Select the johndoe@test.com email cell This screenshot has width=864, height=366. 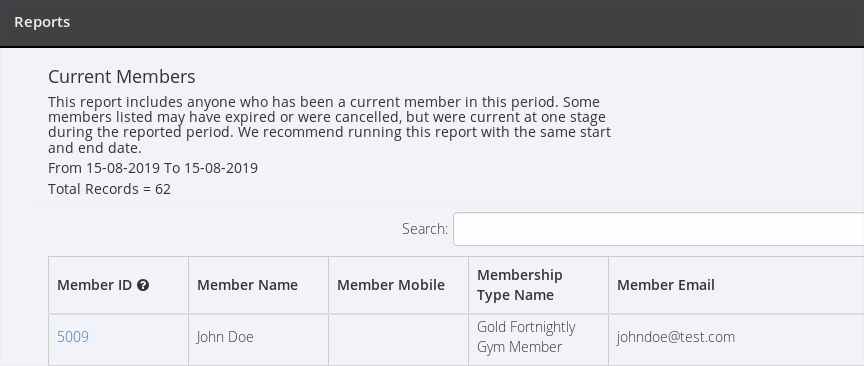(736, 337)
